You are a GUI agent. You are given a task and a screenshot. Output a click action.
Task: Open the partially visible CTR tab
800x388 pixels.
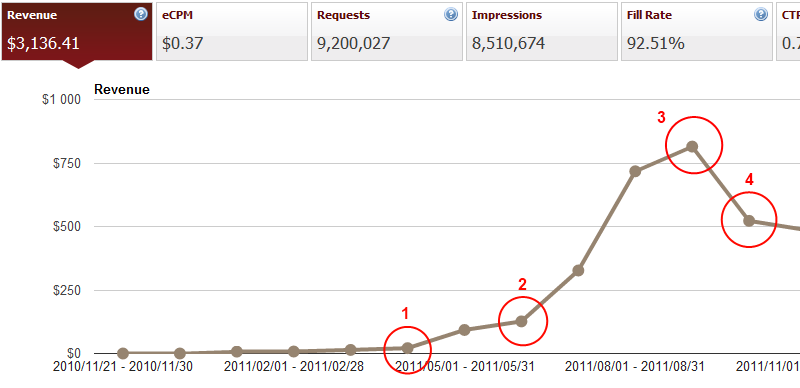(788, 32)
